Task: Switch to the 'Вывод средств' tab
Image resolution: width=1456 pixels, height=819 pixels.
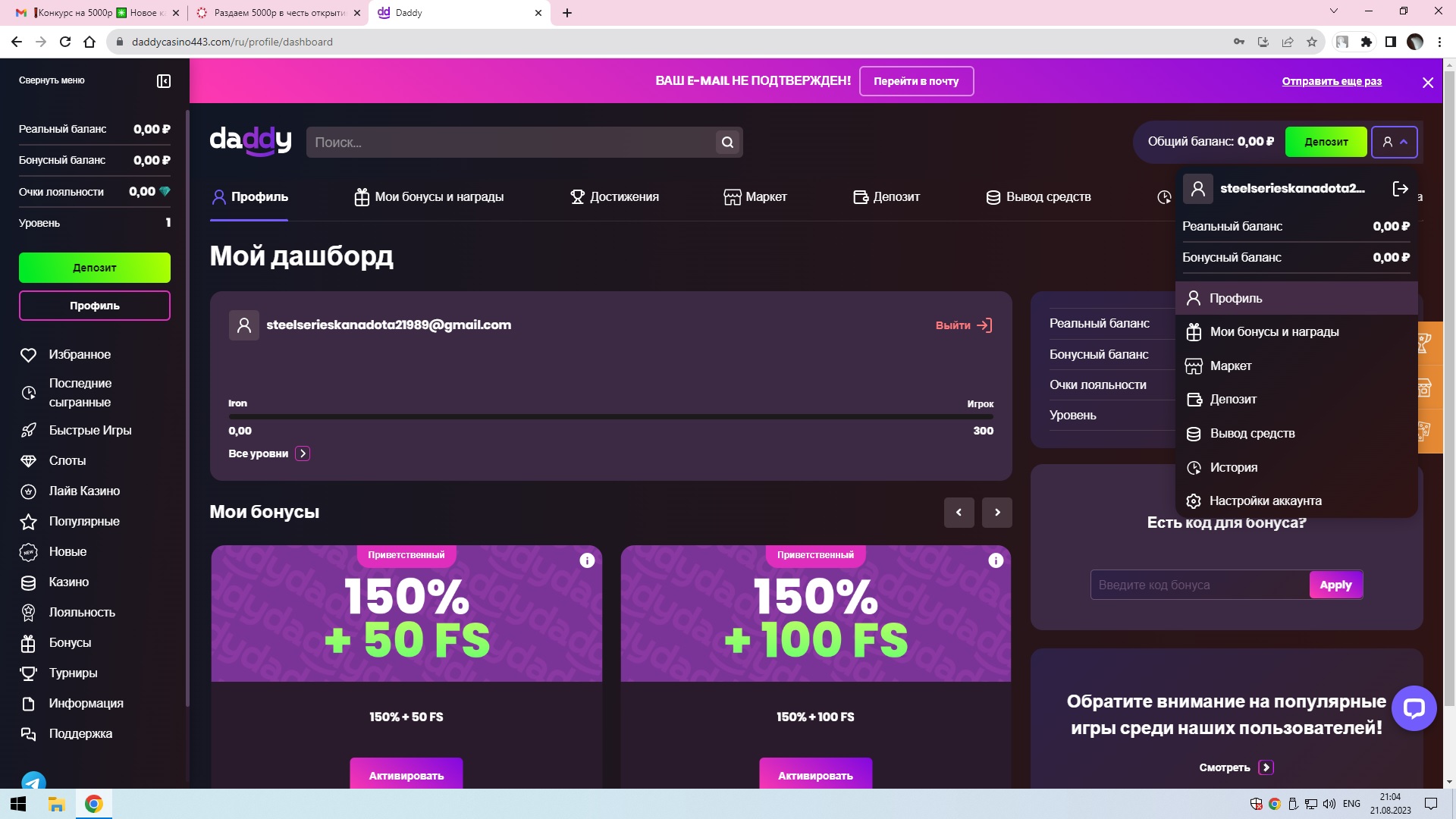Action: pos(1038,197)
